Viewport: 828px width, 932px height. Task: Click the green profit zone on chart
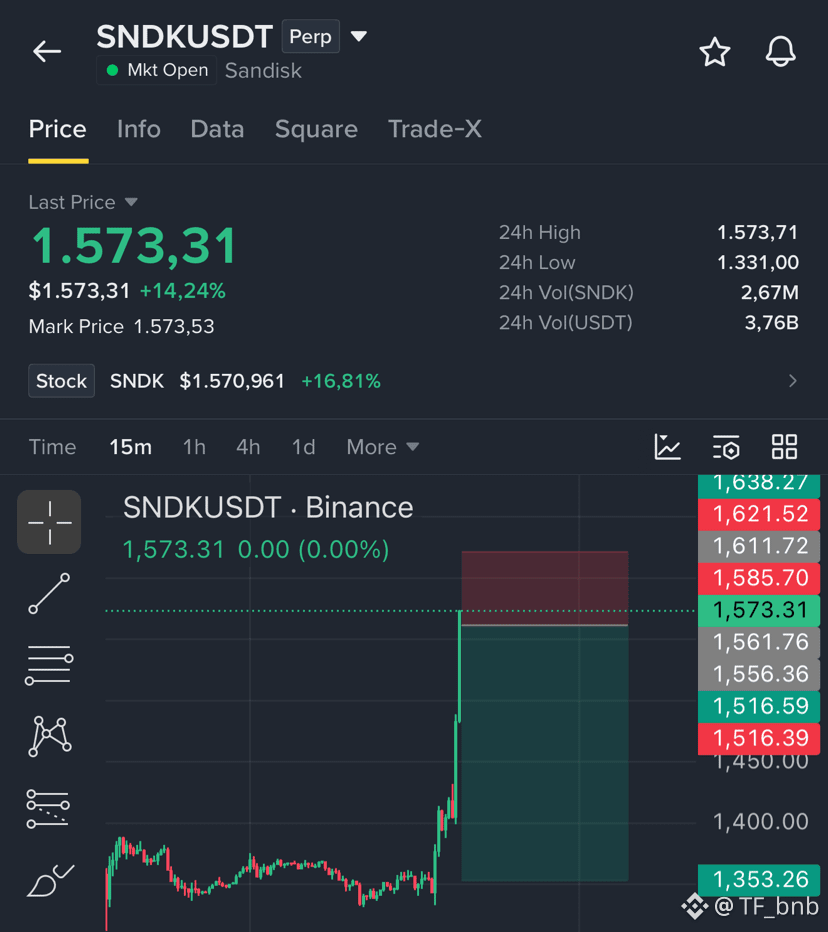point(544,752)
